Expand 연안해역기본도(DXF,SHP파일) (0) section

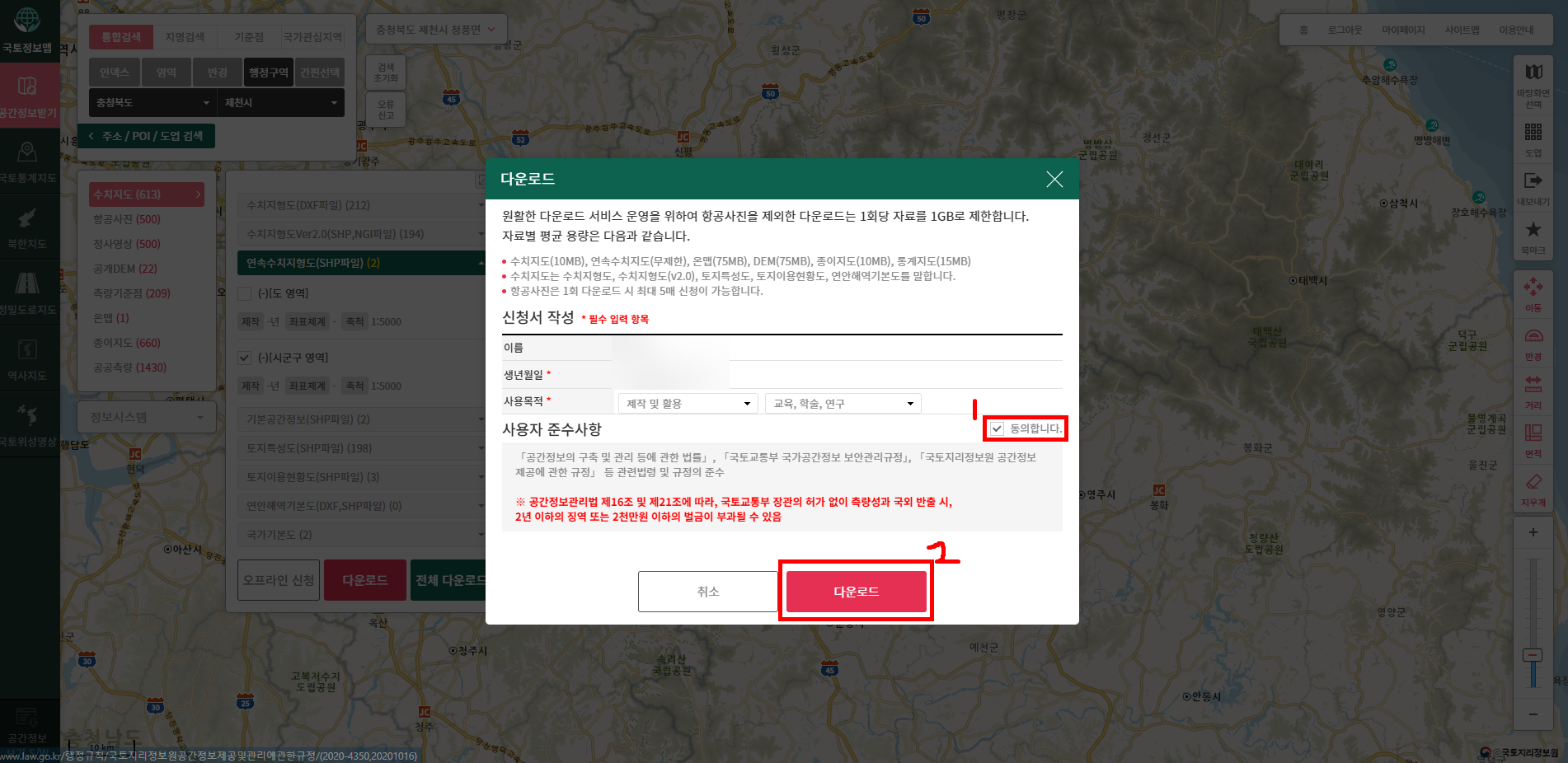click(361, 506)
